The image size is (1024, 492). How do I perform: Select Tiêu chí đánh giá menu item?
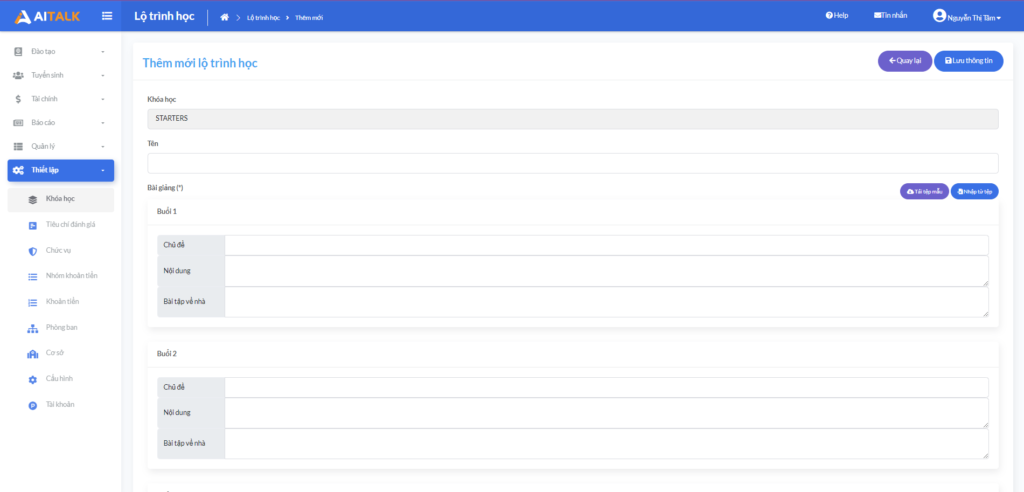click(70, 224)
